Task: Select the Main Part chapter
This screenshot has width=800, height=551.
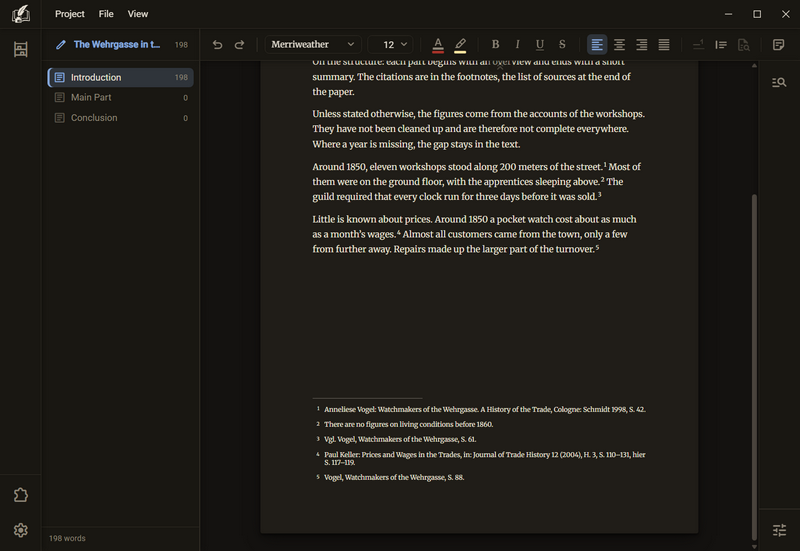Action: [x=121, y=97]
